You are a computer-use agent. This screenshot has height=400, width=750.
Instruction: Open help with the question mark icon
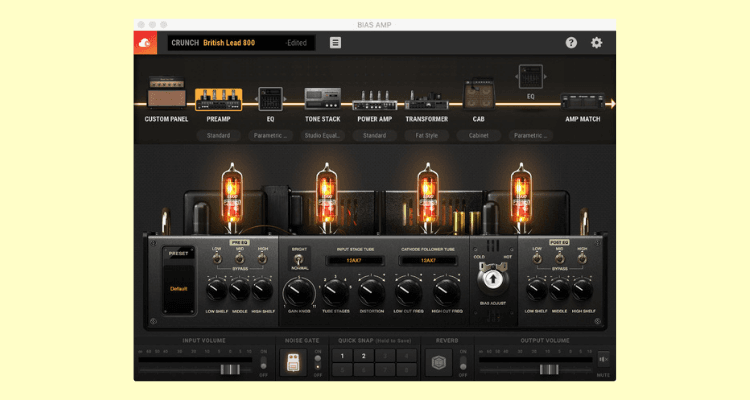pos(571,43)
